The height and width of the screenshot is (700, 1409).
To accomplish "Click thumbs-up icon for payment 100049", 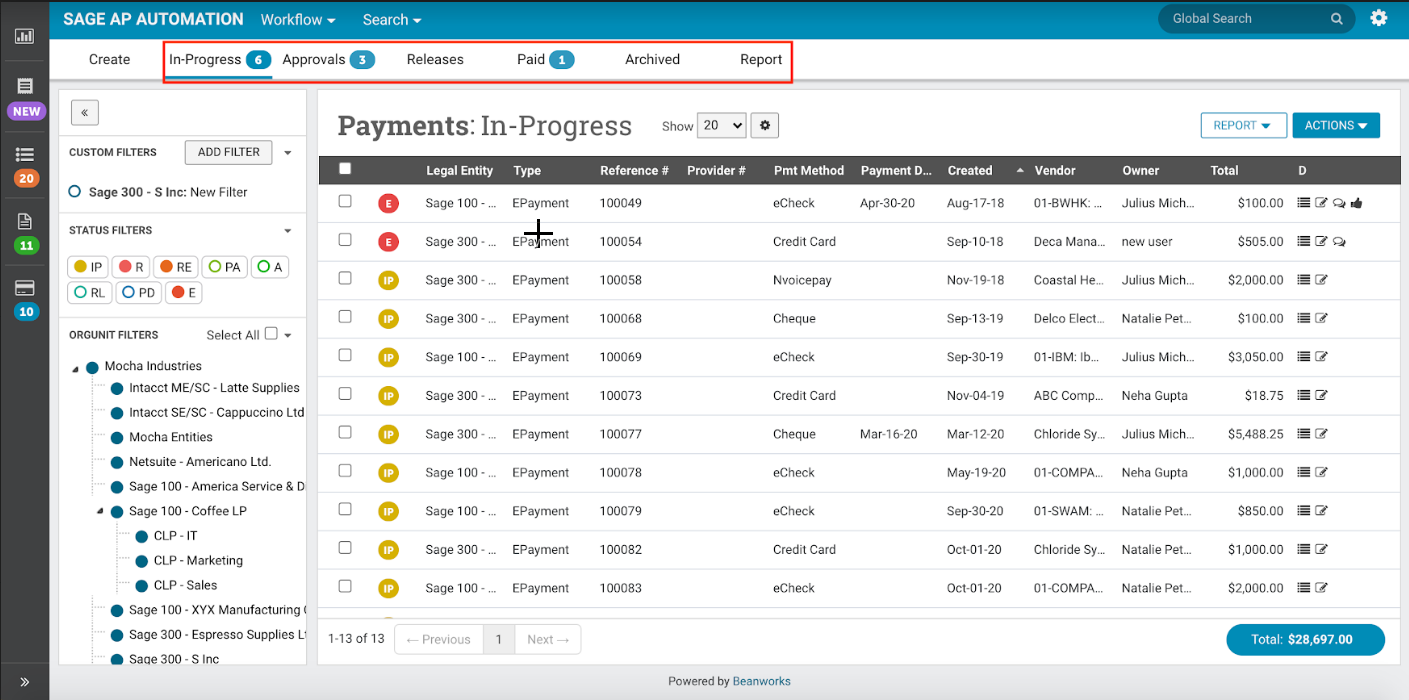I will [x=1357, y=203].
